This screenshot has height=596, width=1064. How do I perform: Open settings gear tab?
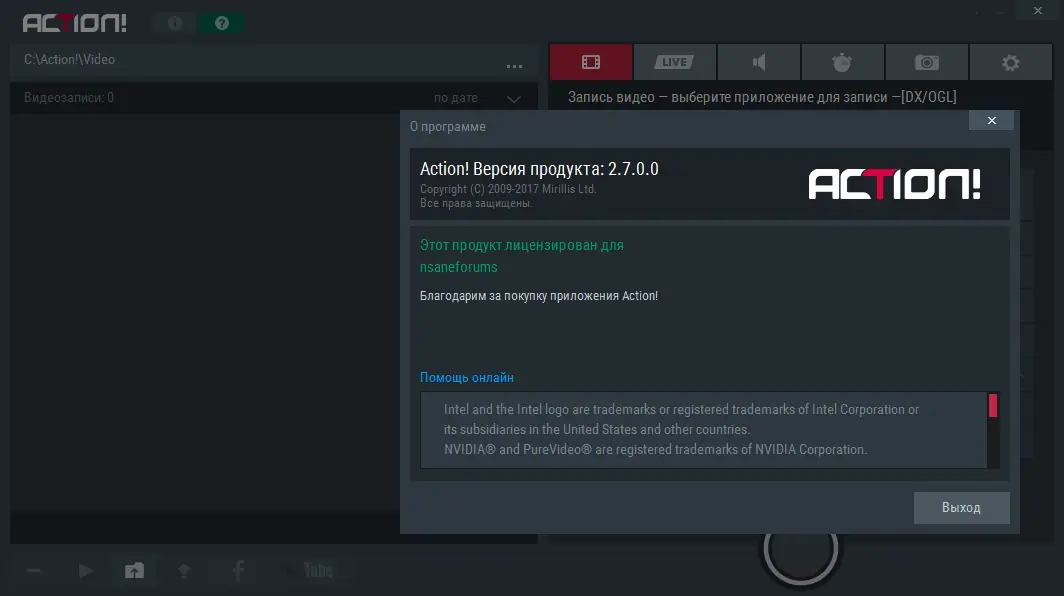[1010, 62]
